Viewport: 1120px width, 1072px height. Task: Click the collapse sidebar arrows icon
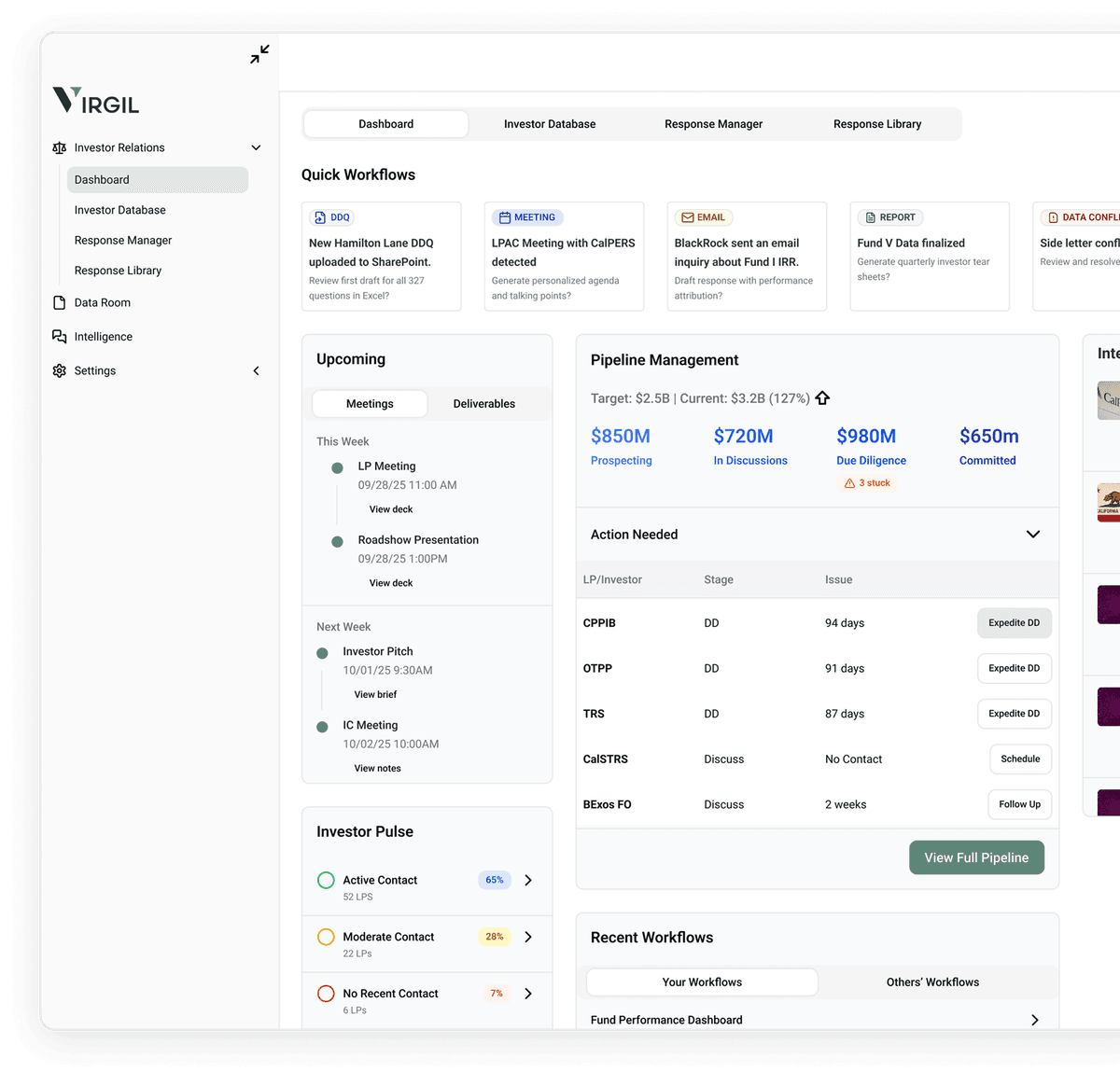tap(259, 54)
